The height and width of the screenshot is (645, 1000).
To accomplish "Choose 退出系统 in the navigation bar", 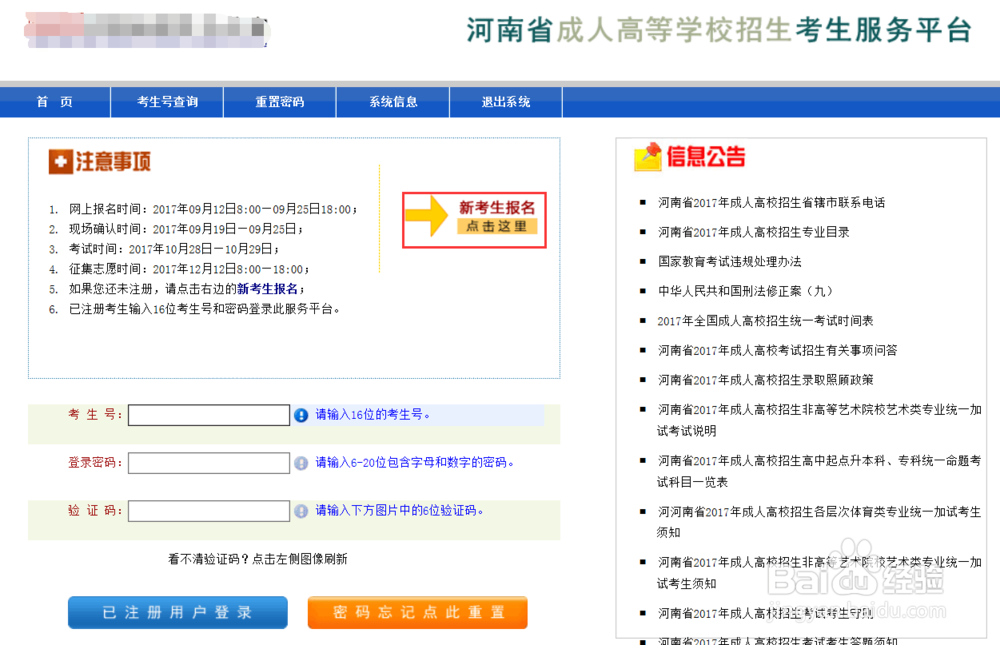I will point(506,102).
